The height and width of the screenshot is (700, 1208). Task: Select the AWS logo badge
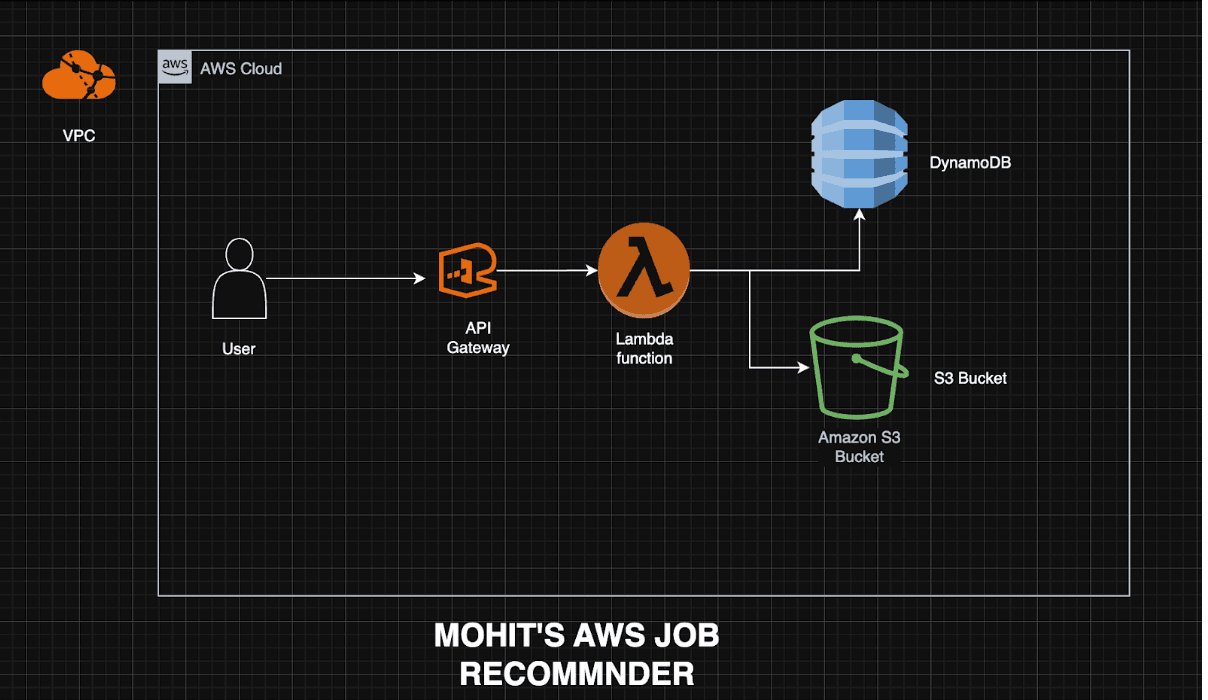pos(175,67)
